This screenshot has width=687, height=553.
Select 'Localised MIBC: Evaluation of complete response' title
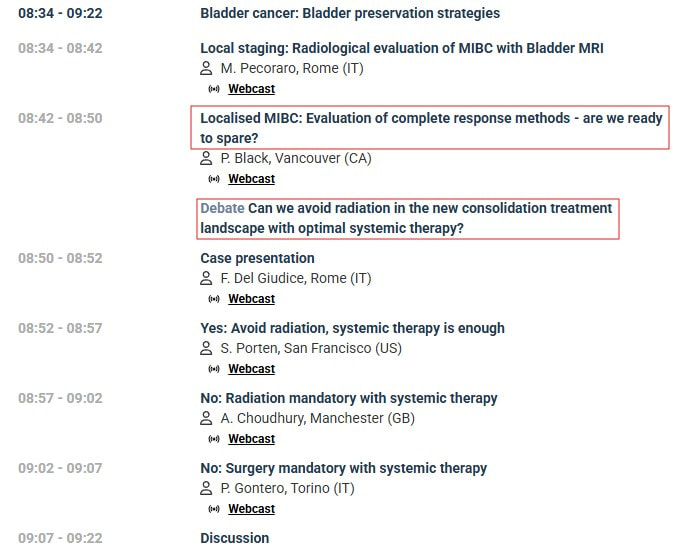coord(430,128)
